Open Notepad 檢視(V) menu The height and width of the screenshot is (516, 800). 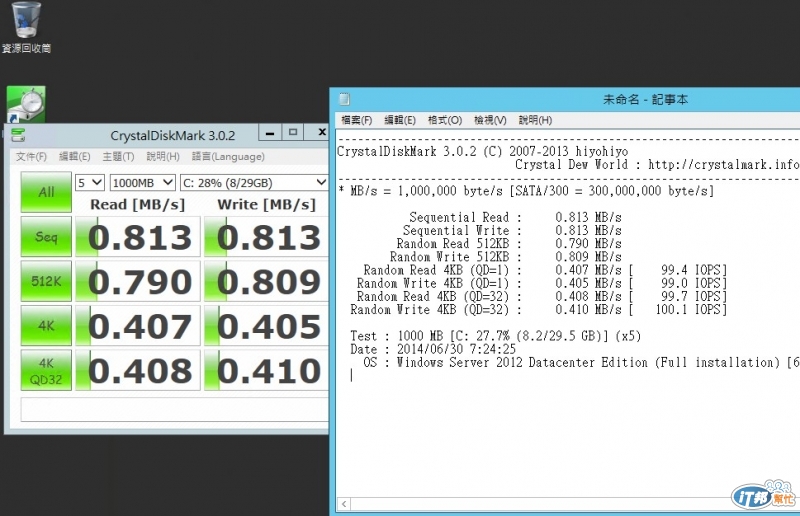pos(490,120)
